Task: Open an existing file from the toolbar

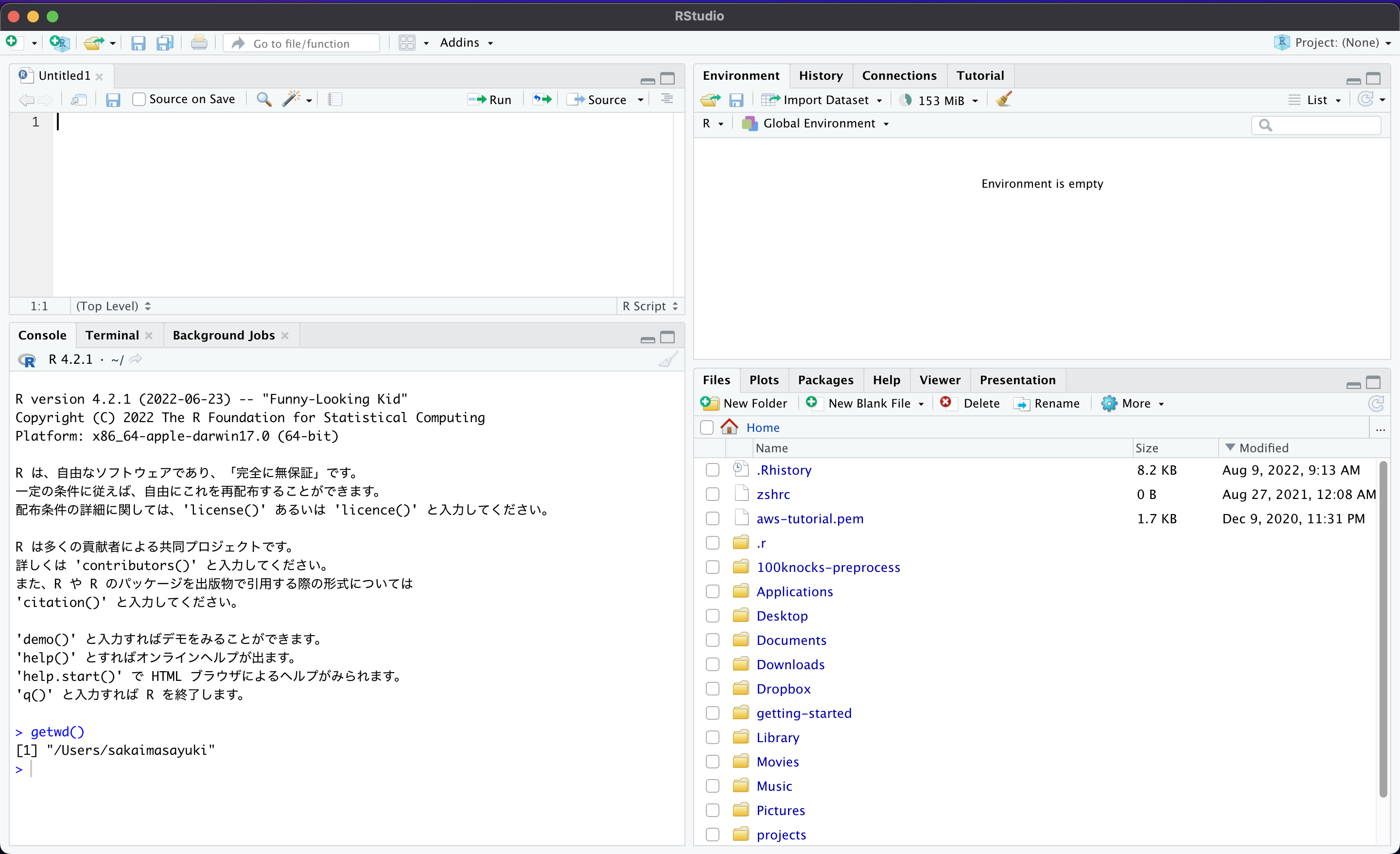Action: [95, 43]
